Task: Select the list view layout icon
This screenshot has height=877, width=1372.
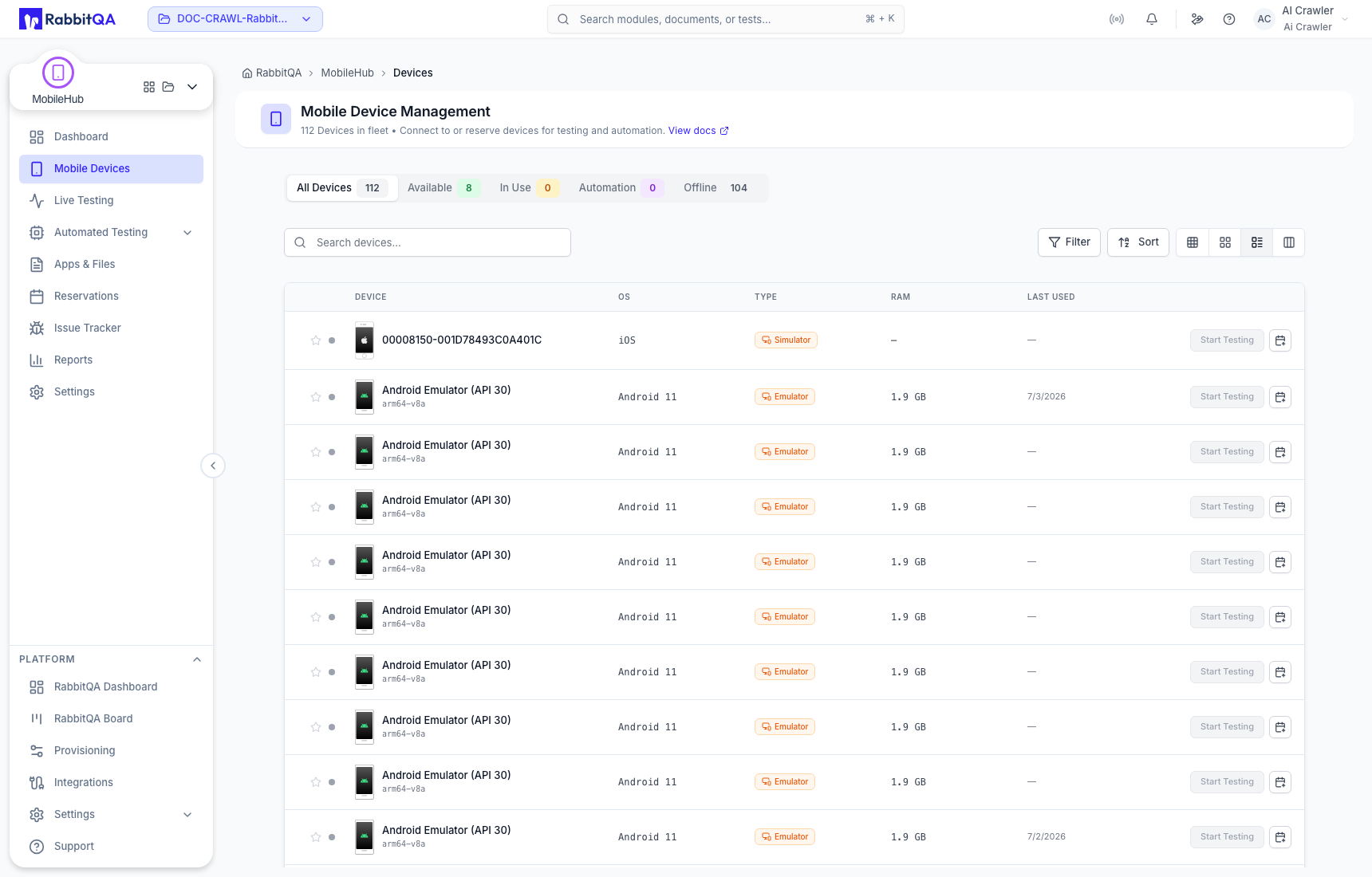Action: click(x=1257, y=242)
